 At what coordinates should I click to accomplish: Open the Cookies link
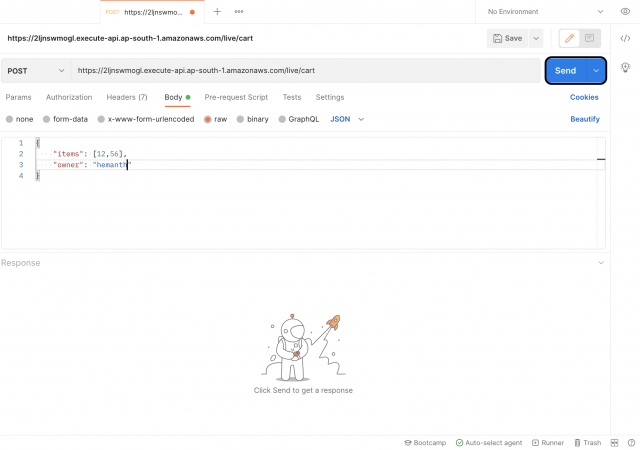click(x=584, y=97)
